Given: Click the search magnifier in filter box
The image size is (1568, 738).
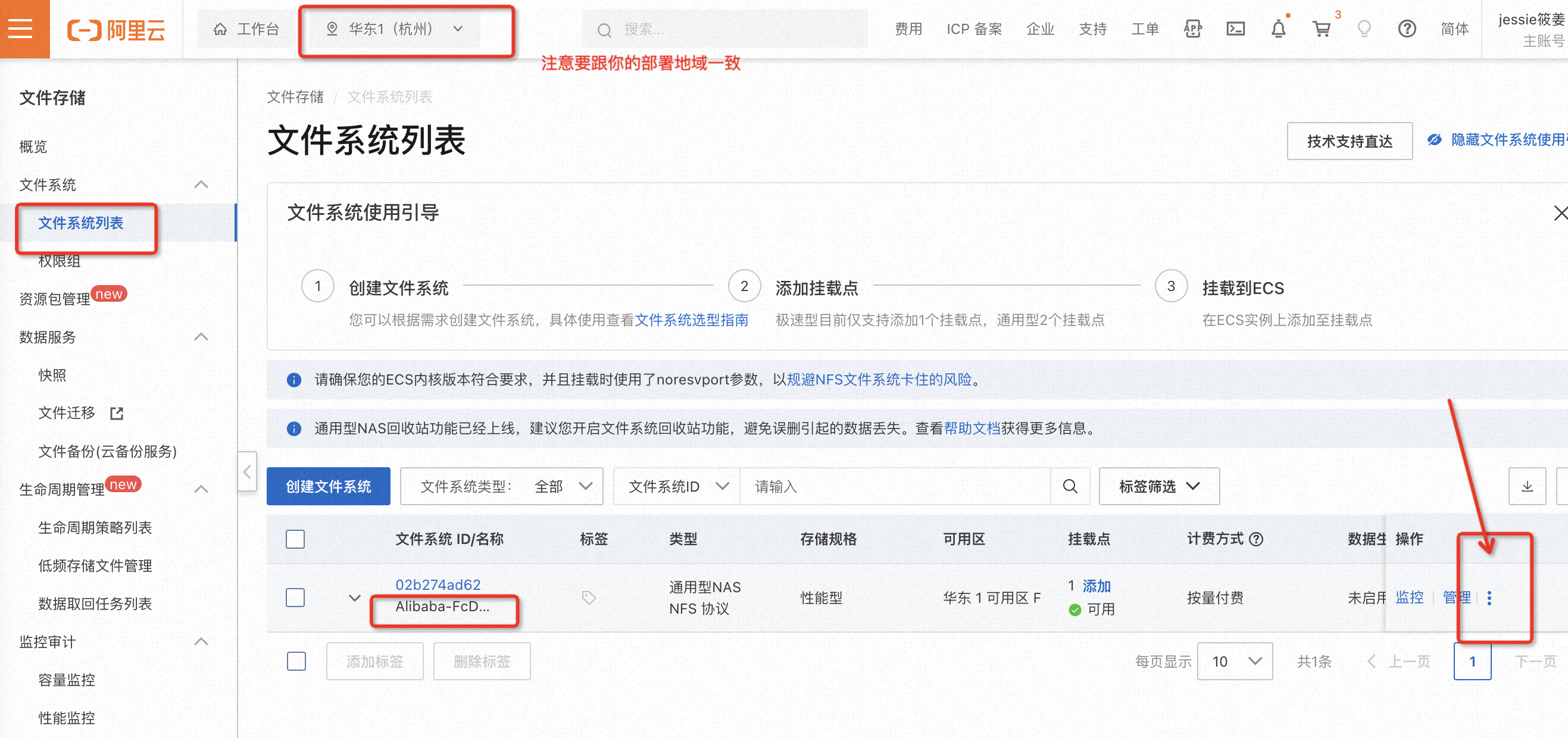Looking at the screenshot, I should point(1070,486).
